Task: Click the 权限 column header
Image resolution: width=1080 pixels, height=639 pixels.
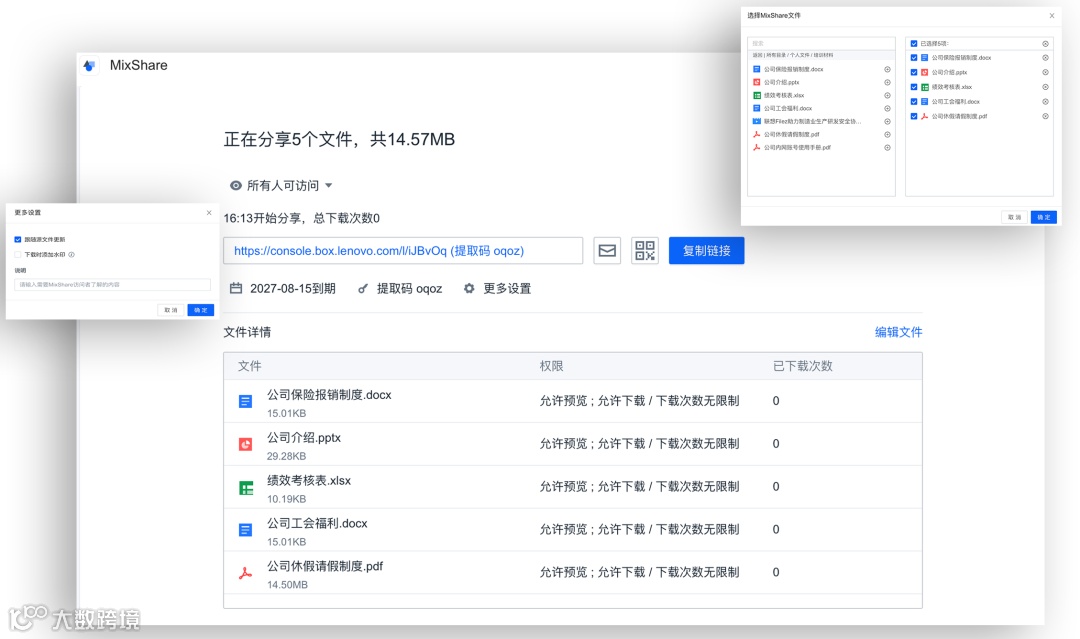Action: click(x=551, y=366)
